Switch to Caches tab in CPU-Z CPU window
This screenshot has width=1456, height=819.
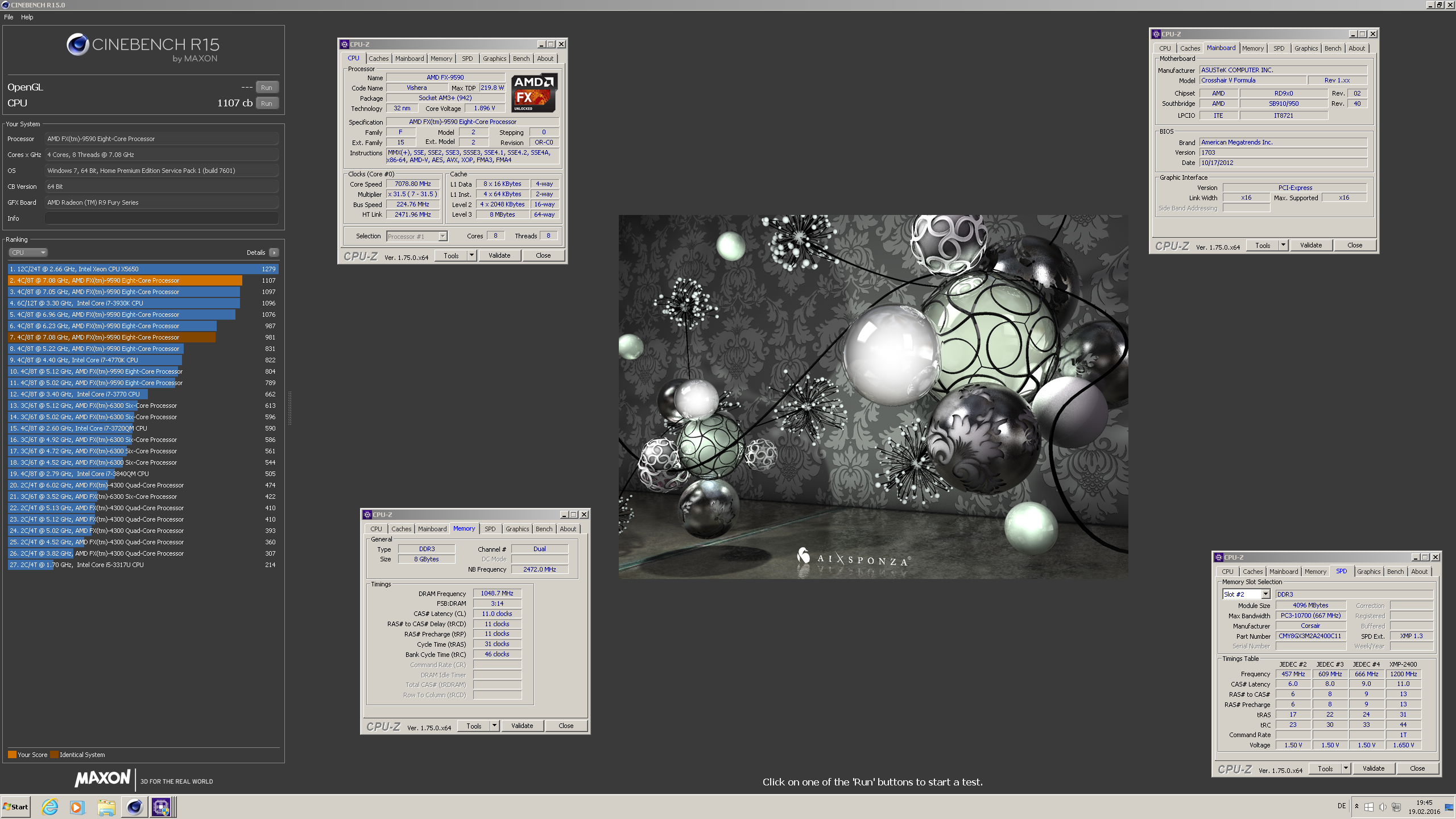tap(378, 59)
